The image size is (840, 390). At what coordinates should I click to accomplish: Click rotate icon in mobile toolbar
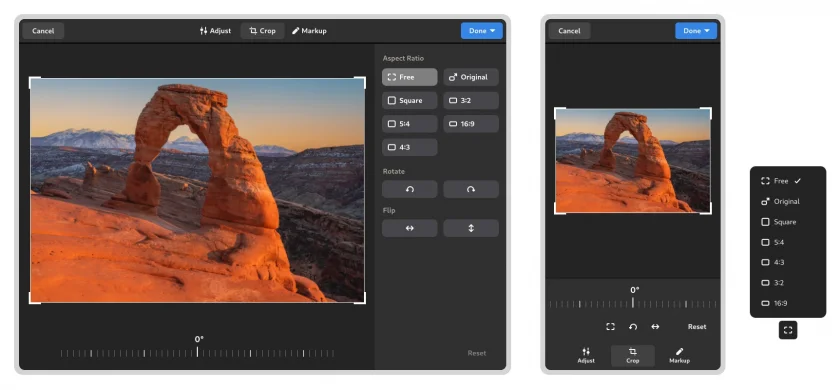click(x=633, y=327)
